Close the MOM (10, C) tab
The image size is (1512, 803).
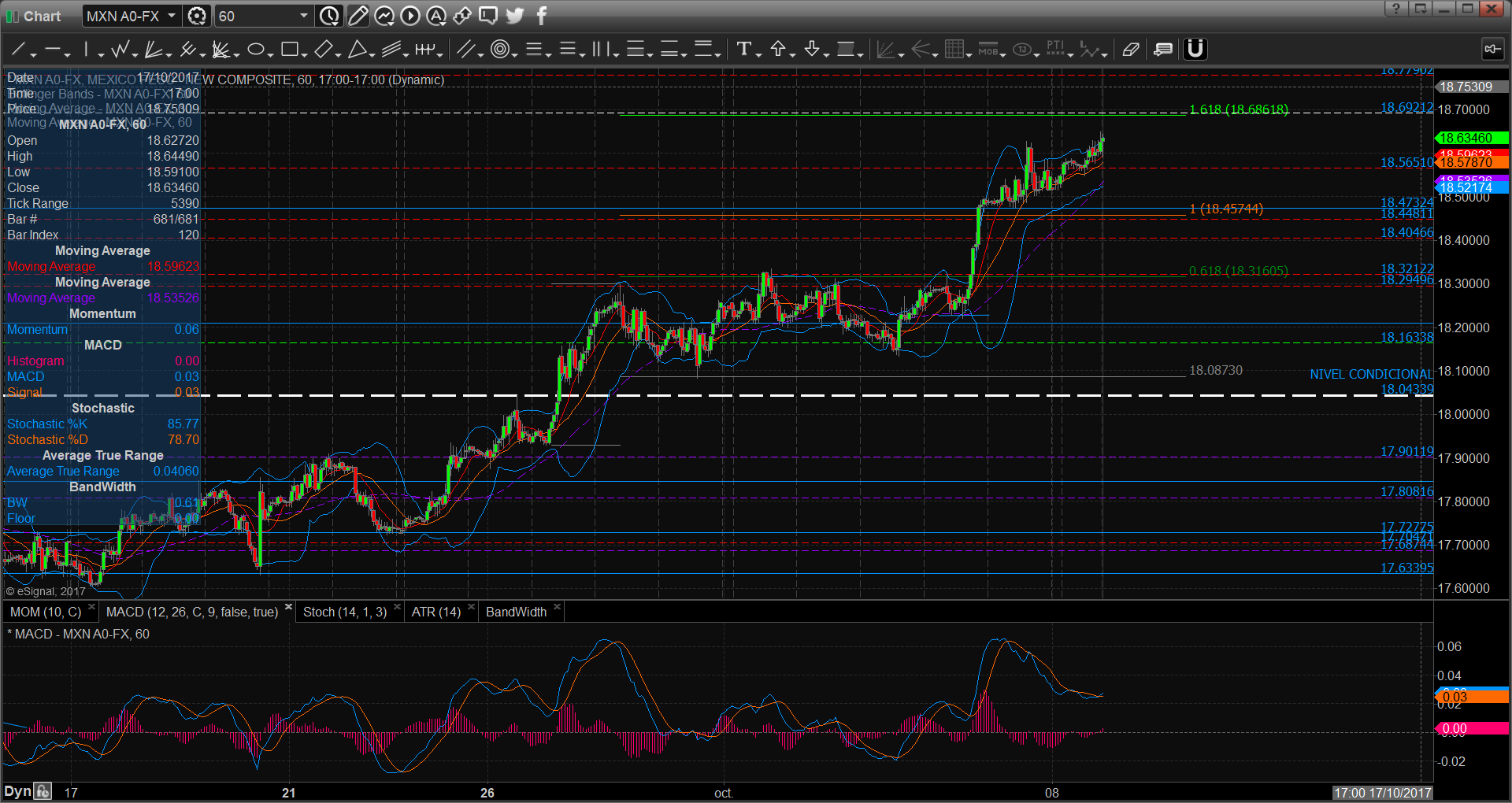click(x=91, y=607)
